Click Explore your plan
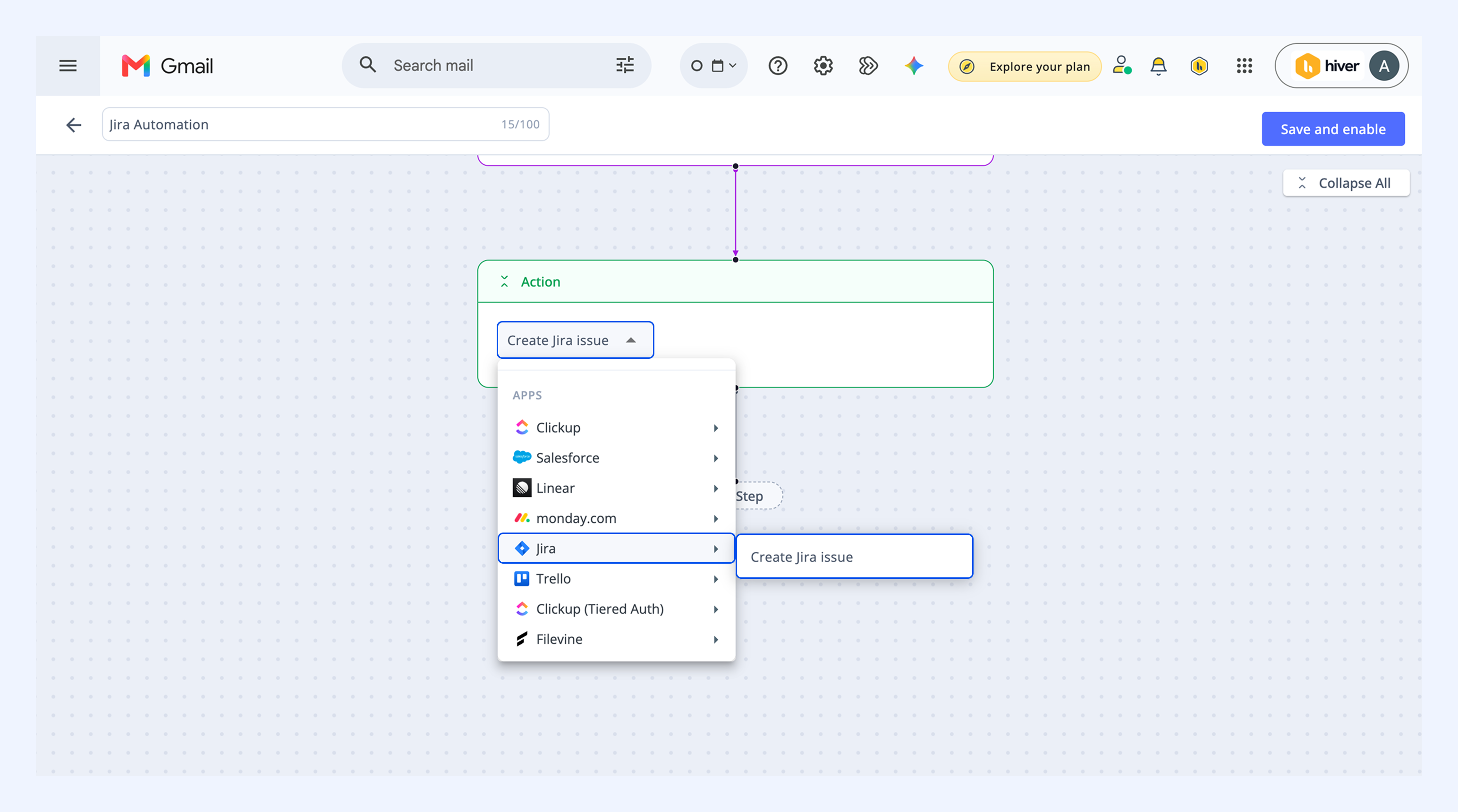The image size is (1458, 812). (1025, 66)
